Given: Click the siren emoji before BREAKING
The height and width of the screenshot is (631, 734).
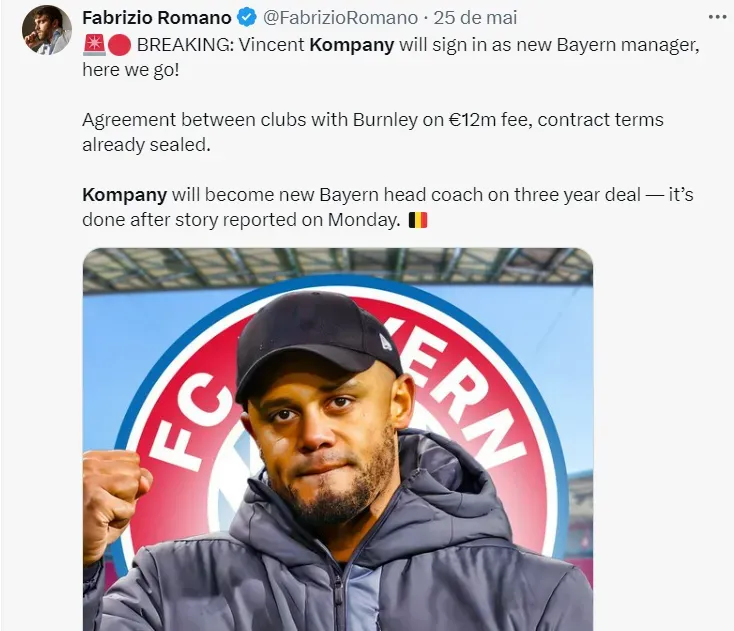Looking at the screenshot, I should [x=94, y=45].
